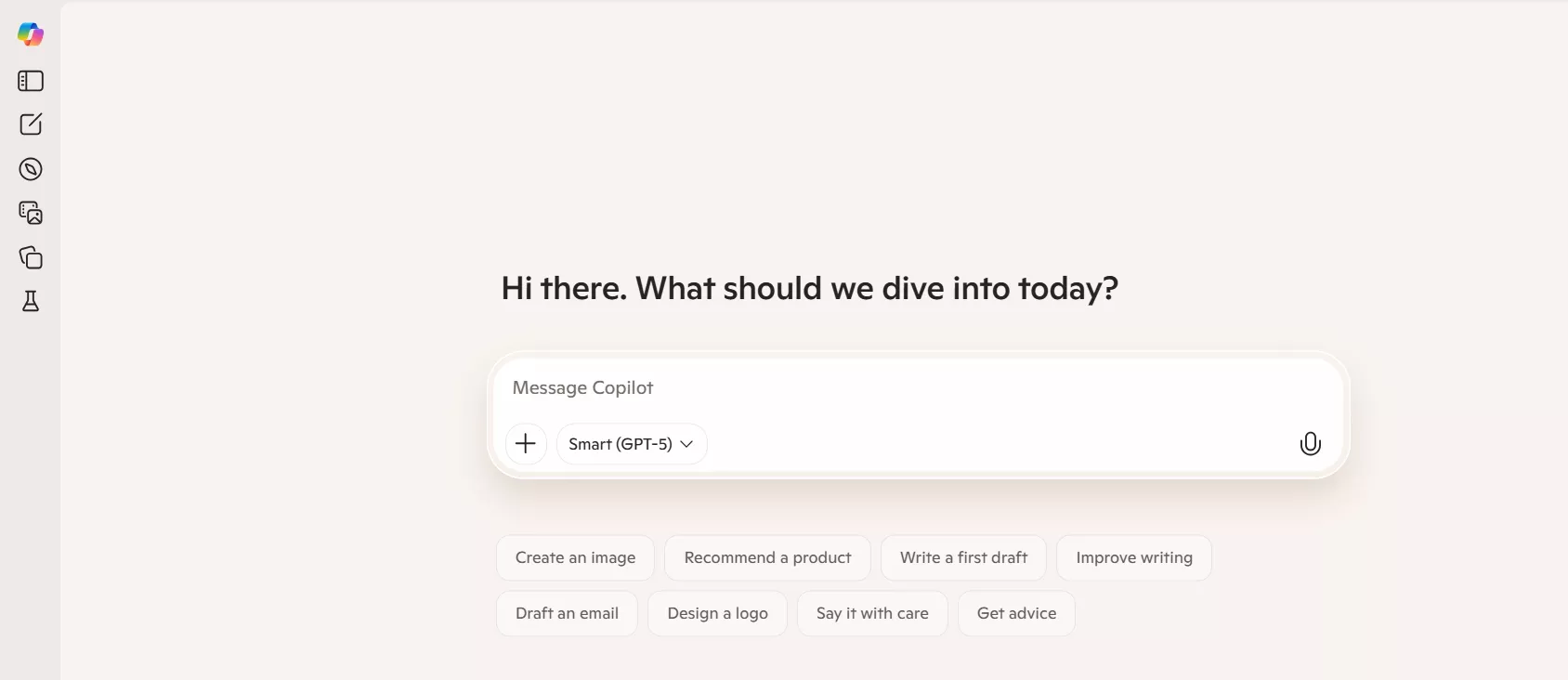The width and height of the screenshot is (1568, 680).
Task: Choose the Design a logo suggestion
Action: coord(717,613)
